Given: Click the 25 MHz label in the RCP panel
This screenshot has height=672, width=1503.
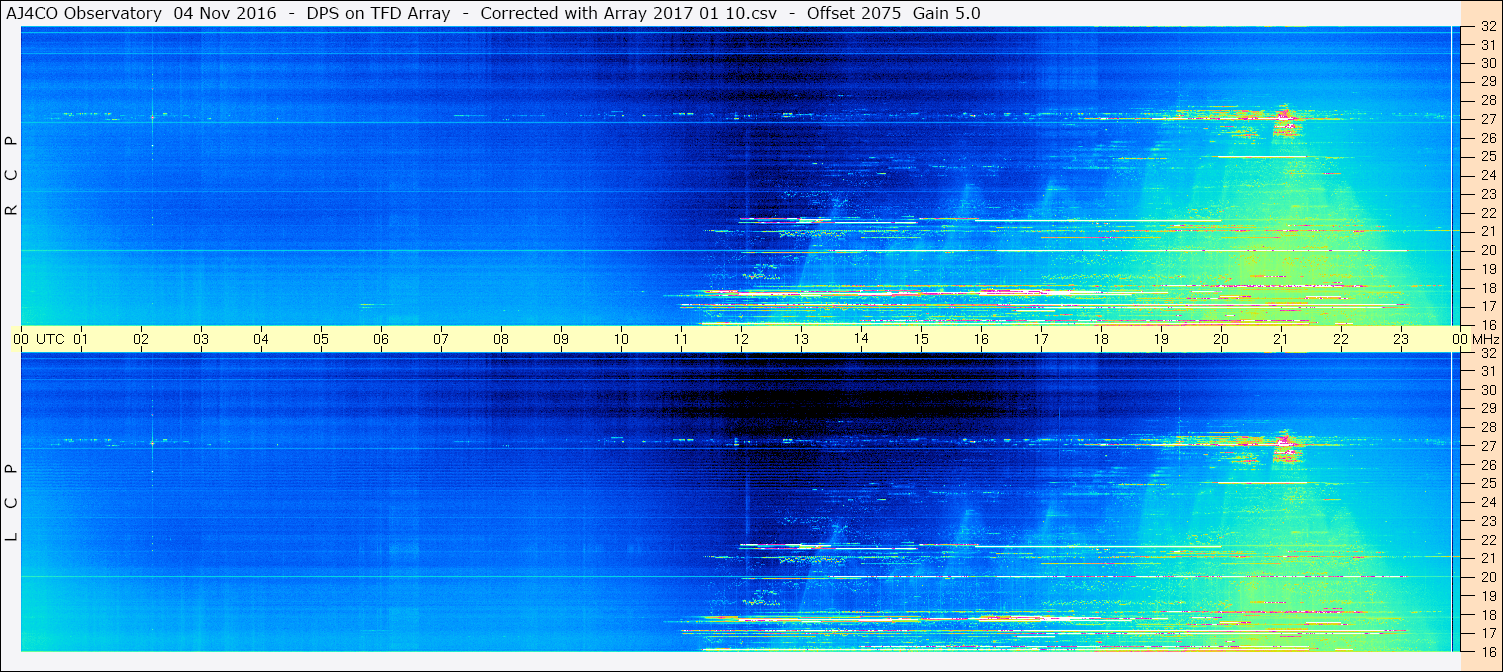Looking at the screenshot, I should point(1488,156).
